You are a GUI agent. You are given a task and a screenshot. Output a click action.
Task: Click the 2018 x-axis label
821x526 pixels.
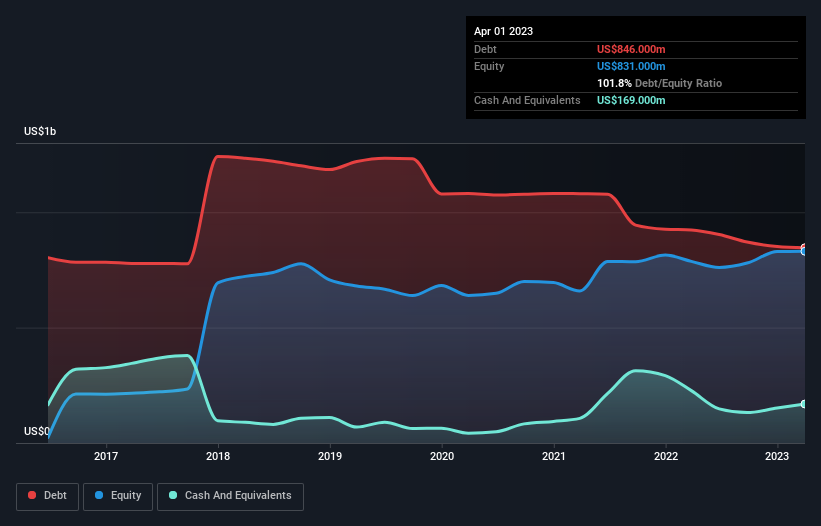(x=218, y=456)
